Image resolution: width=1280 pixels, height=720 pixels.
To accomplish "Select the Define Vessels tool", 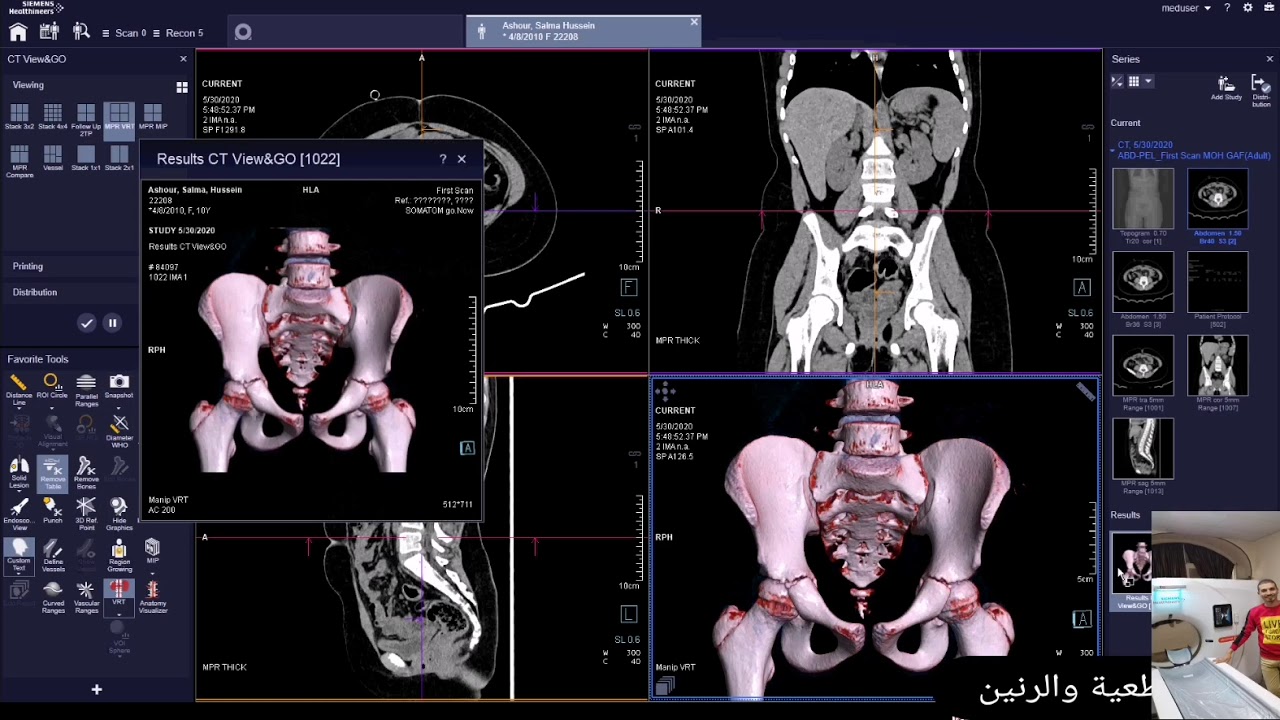I will coord(52,555).
